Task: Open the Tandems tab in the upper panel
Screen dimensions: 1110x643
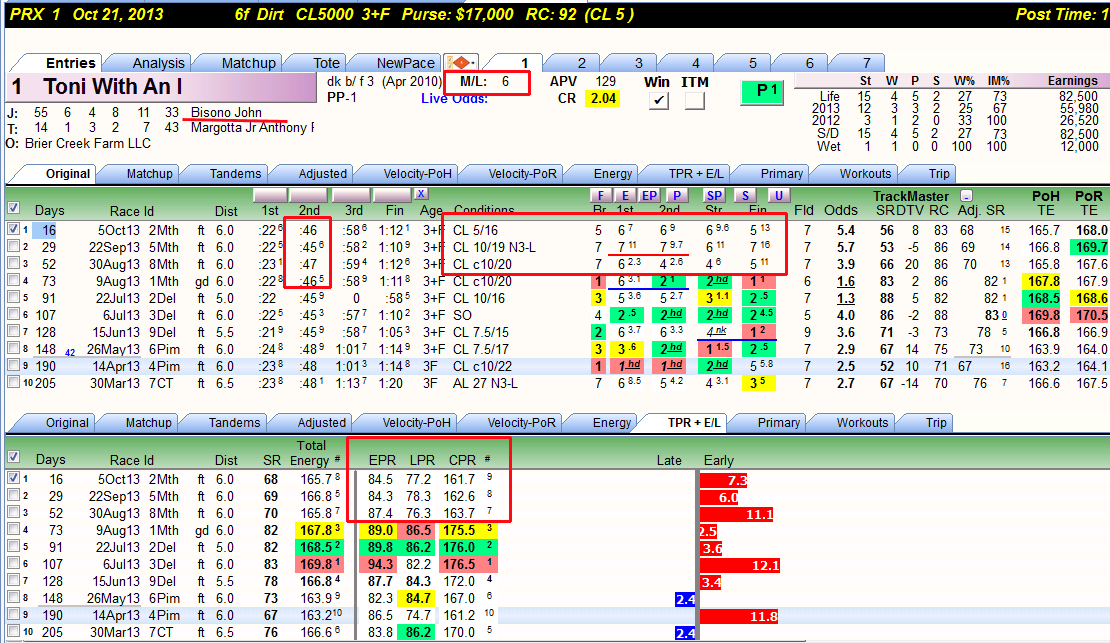Action: (235, 173)
